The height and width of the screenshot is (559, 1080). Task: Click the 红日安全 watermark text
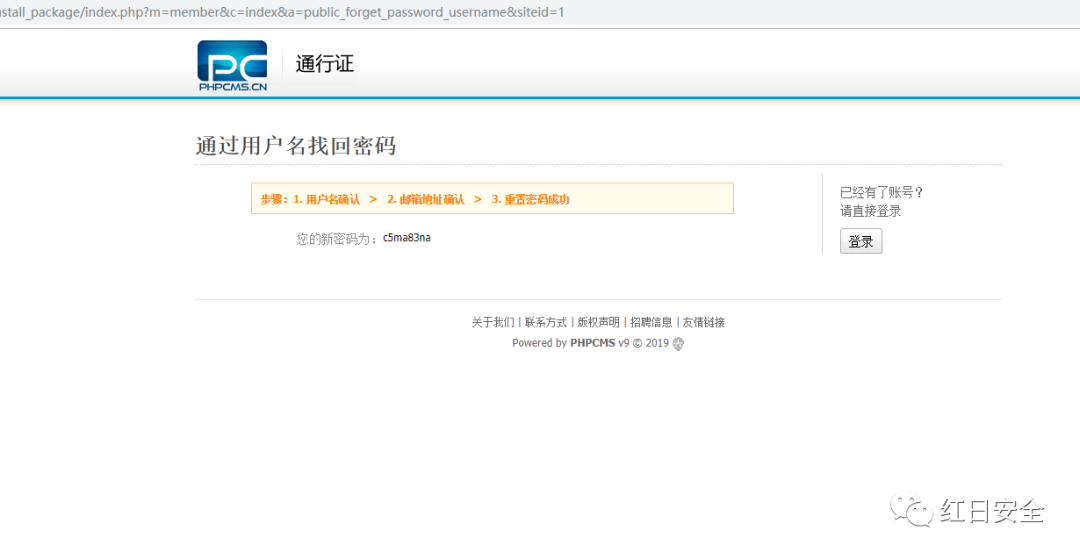coord(992,511)
